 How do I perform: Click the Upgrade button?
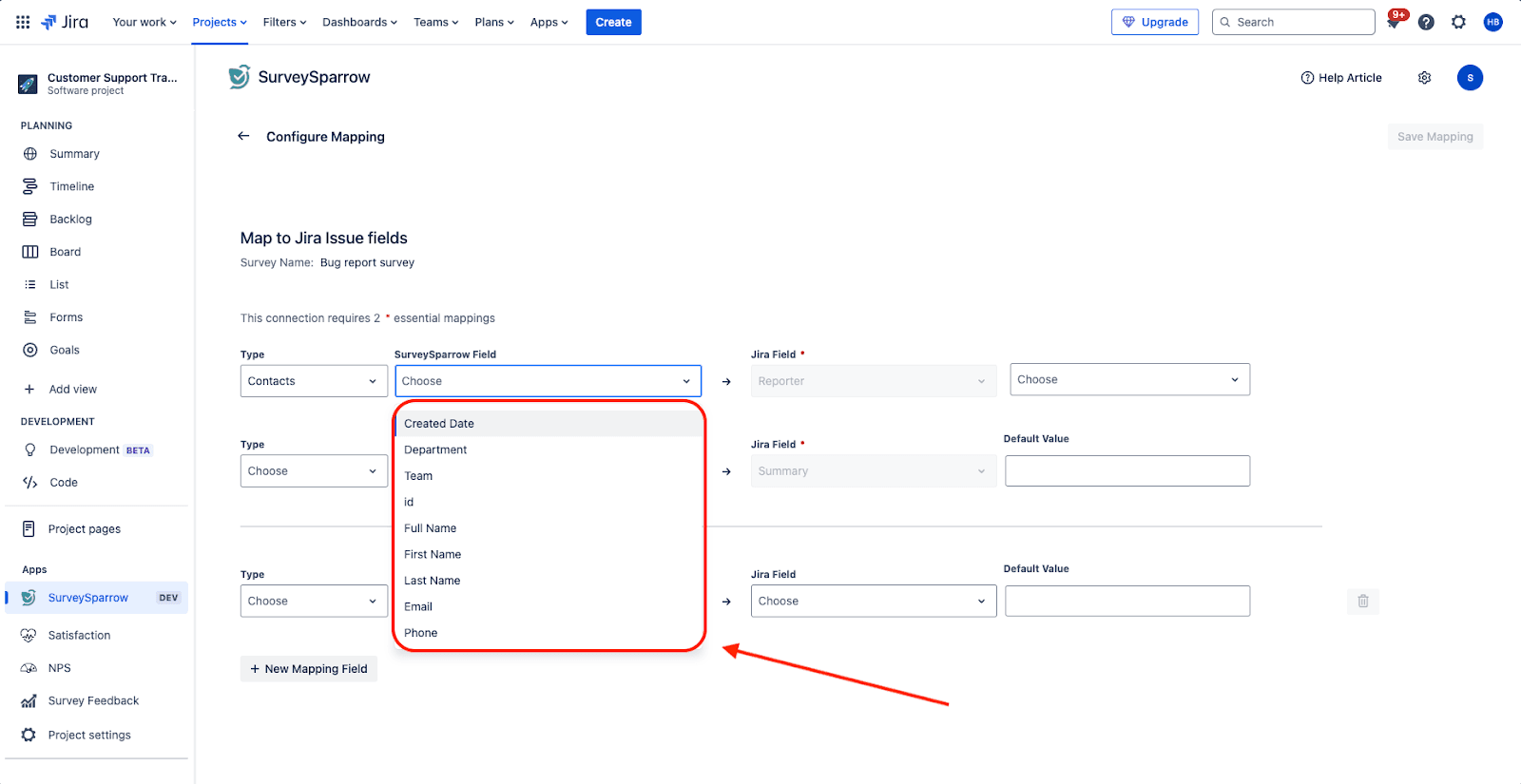pos(1154,22)
